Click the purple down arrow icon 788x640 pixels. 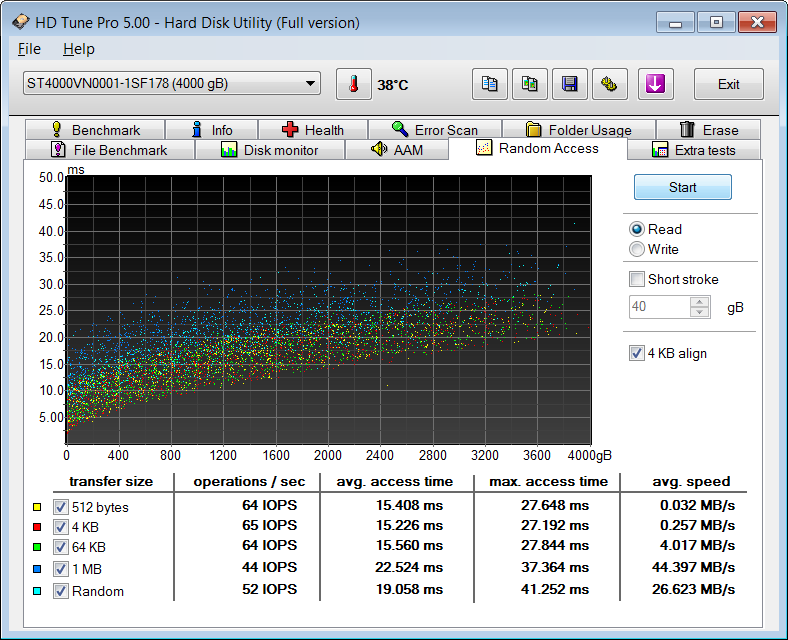point(655,84)
